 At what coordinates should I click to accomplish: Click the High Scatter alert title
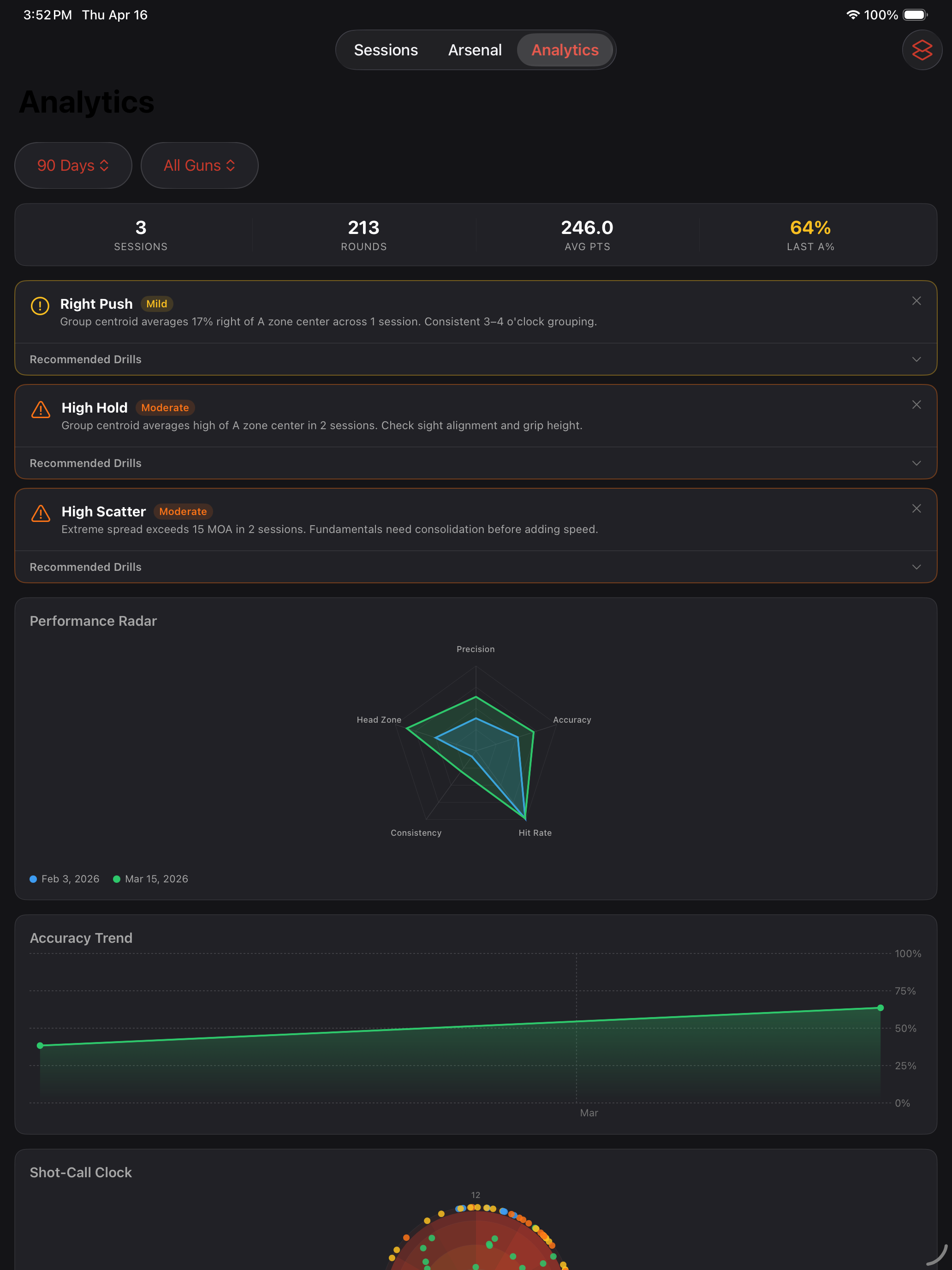(104, 512)
